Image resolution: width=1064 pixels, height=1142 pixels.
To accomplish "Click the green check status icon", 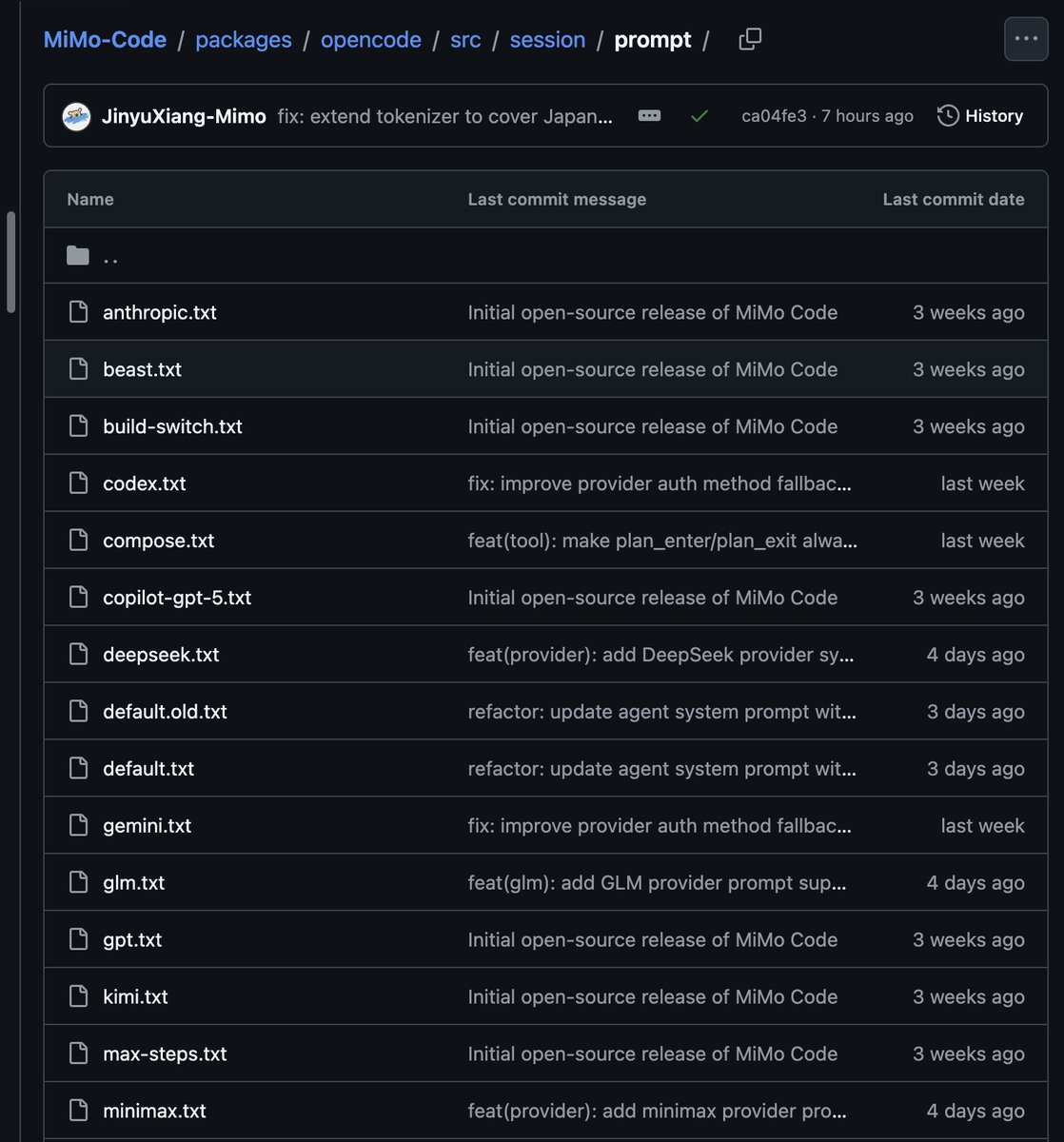I will [699, 116].
